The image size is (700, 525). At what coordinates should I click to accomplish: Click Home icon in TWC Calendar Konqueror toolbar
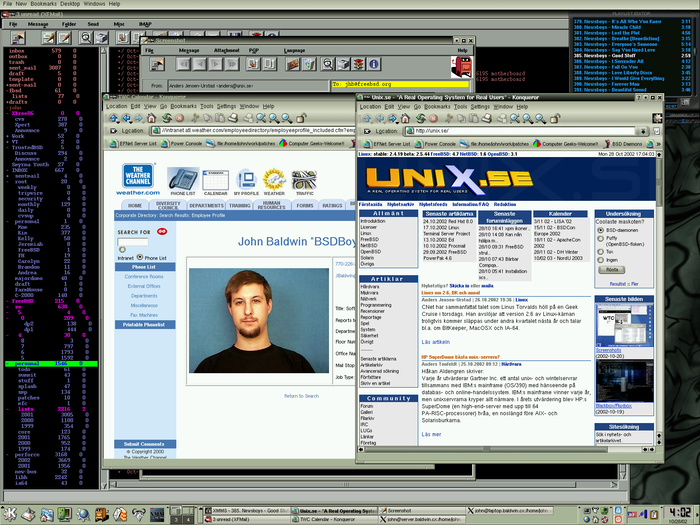[152, 118]
